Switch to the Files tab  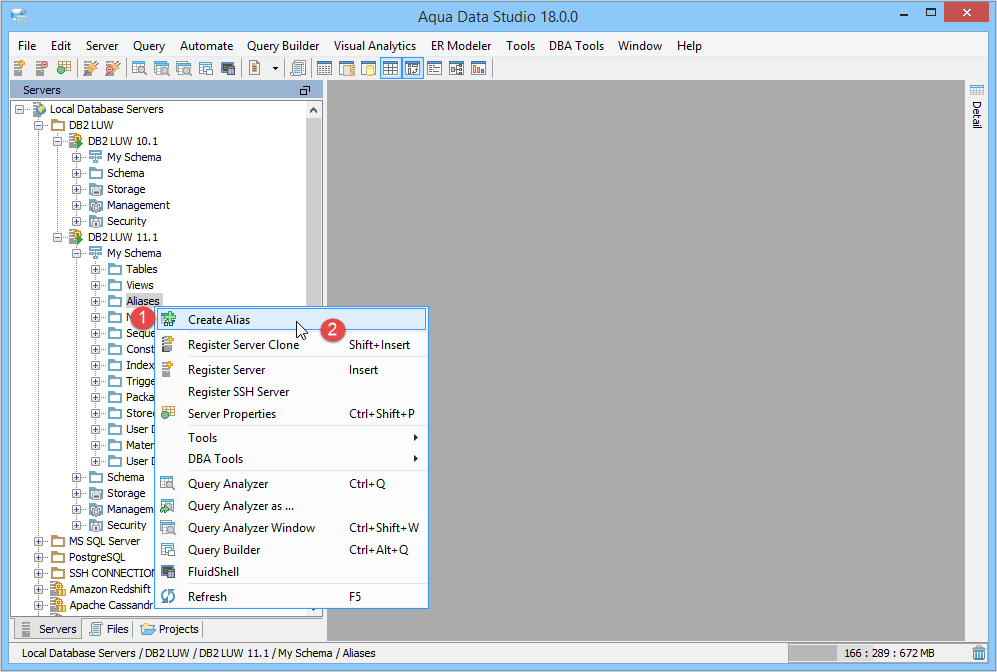pos(109,629)
